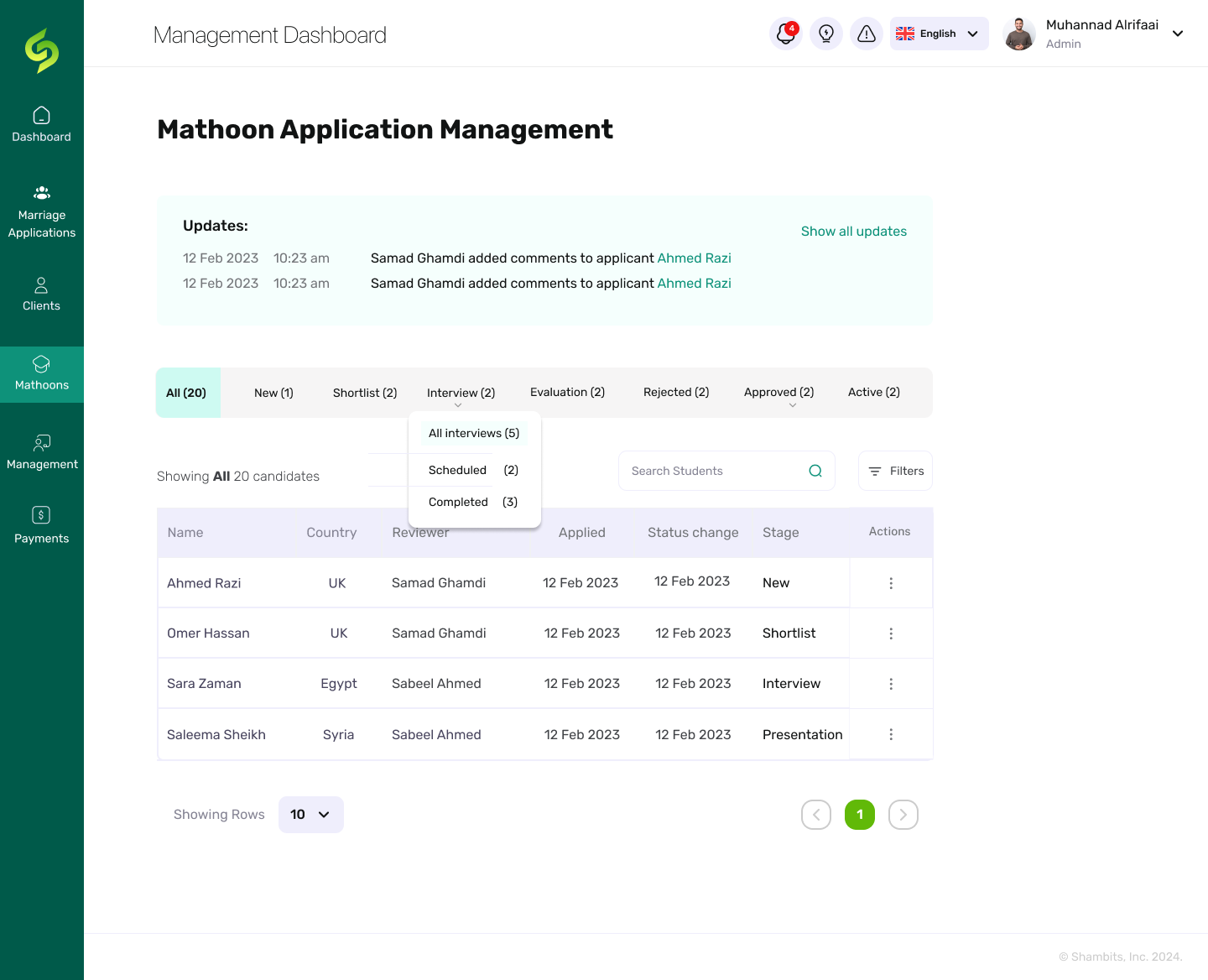
Task: Click applicant name Ahmed Razi in table
Action: (x=204, y=583)
